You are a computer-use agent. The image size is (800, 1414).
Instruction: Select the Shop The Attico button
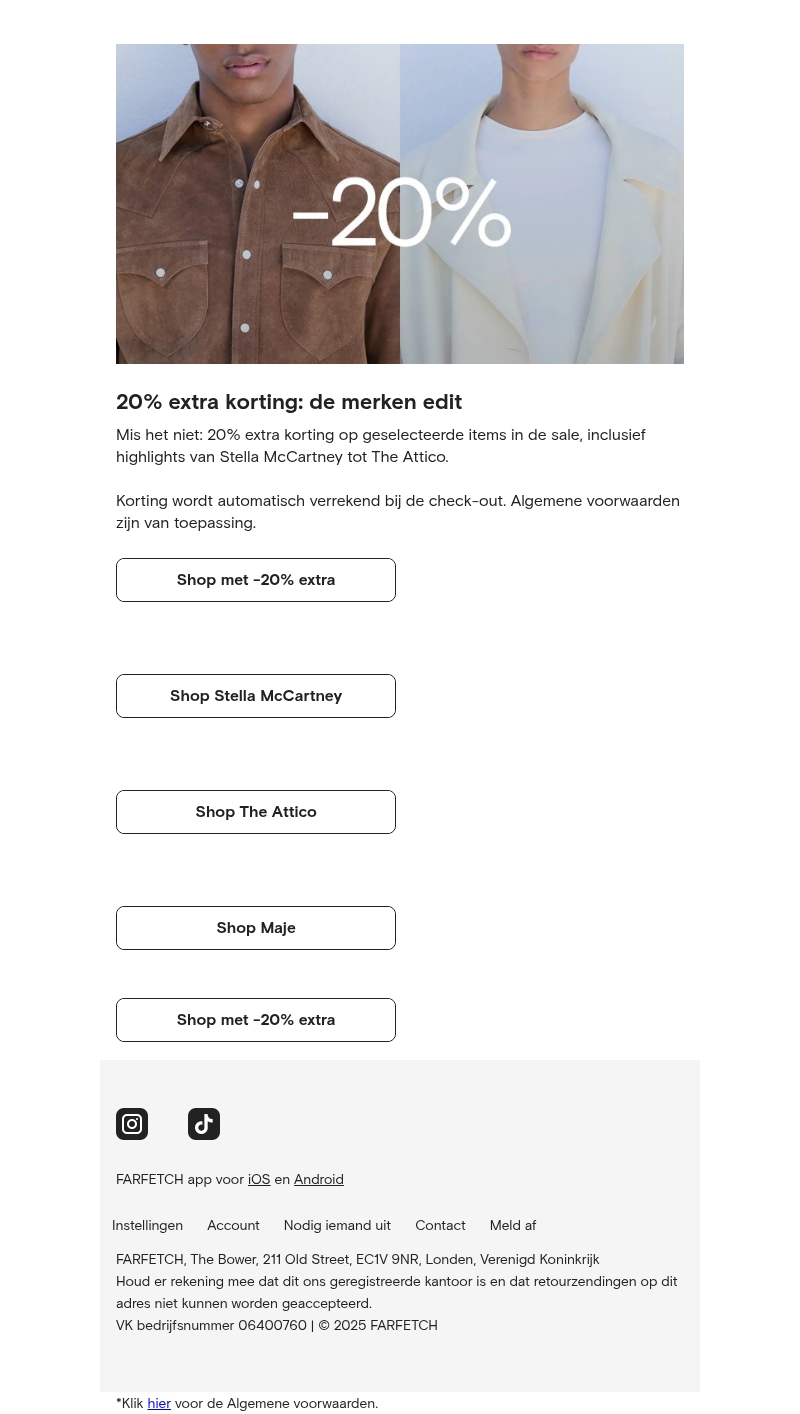[x=256, y=812]
